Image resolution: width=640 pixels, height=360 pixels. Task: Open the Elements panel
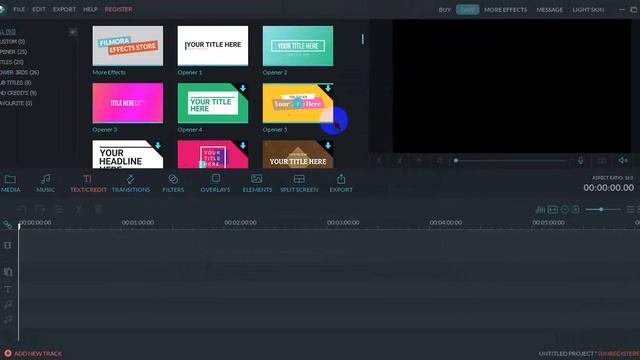[257, 183]
